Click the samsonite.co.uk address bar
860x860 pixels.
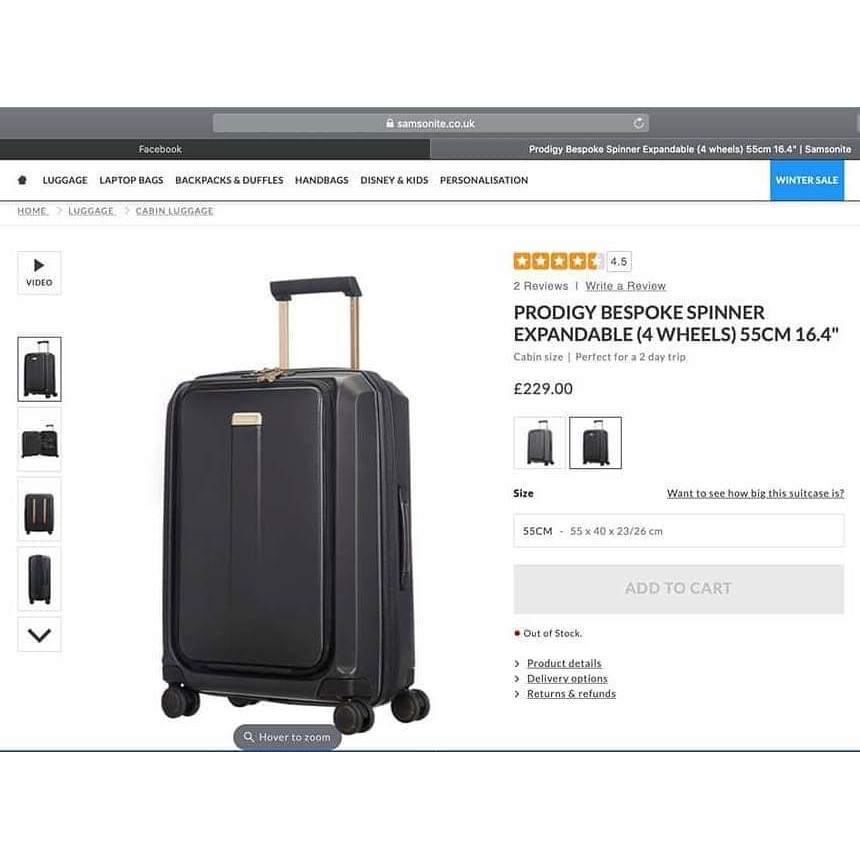pyautogui.click(x=431, y=123)
